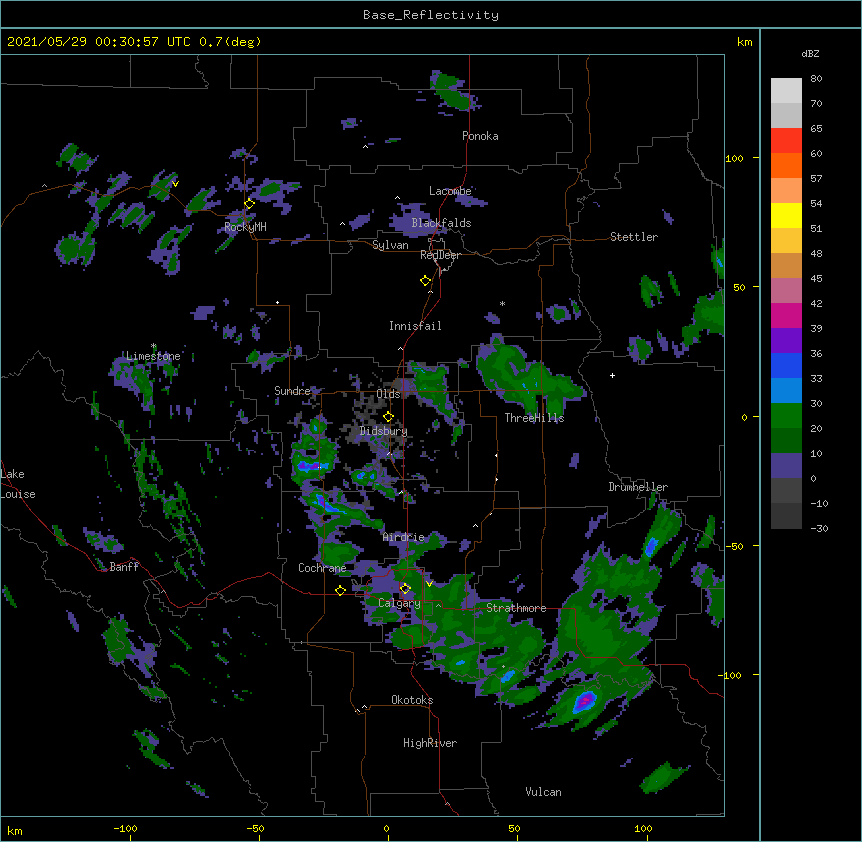The height and width of the screenshot is (842, 862).
Task: Click the Airdrie label
Action: (x=404, y=537)
